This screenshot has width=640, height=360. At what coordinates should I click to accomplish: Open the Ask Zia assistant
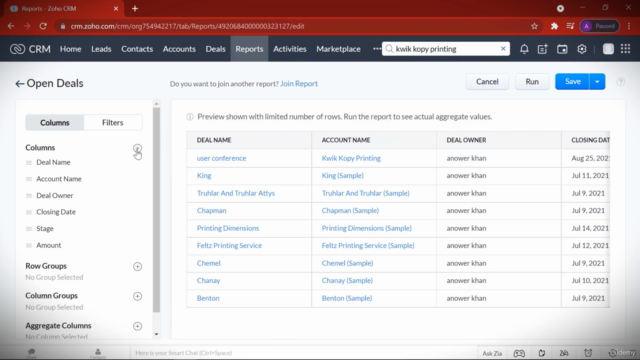click(492, 353)
